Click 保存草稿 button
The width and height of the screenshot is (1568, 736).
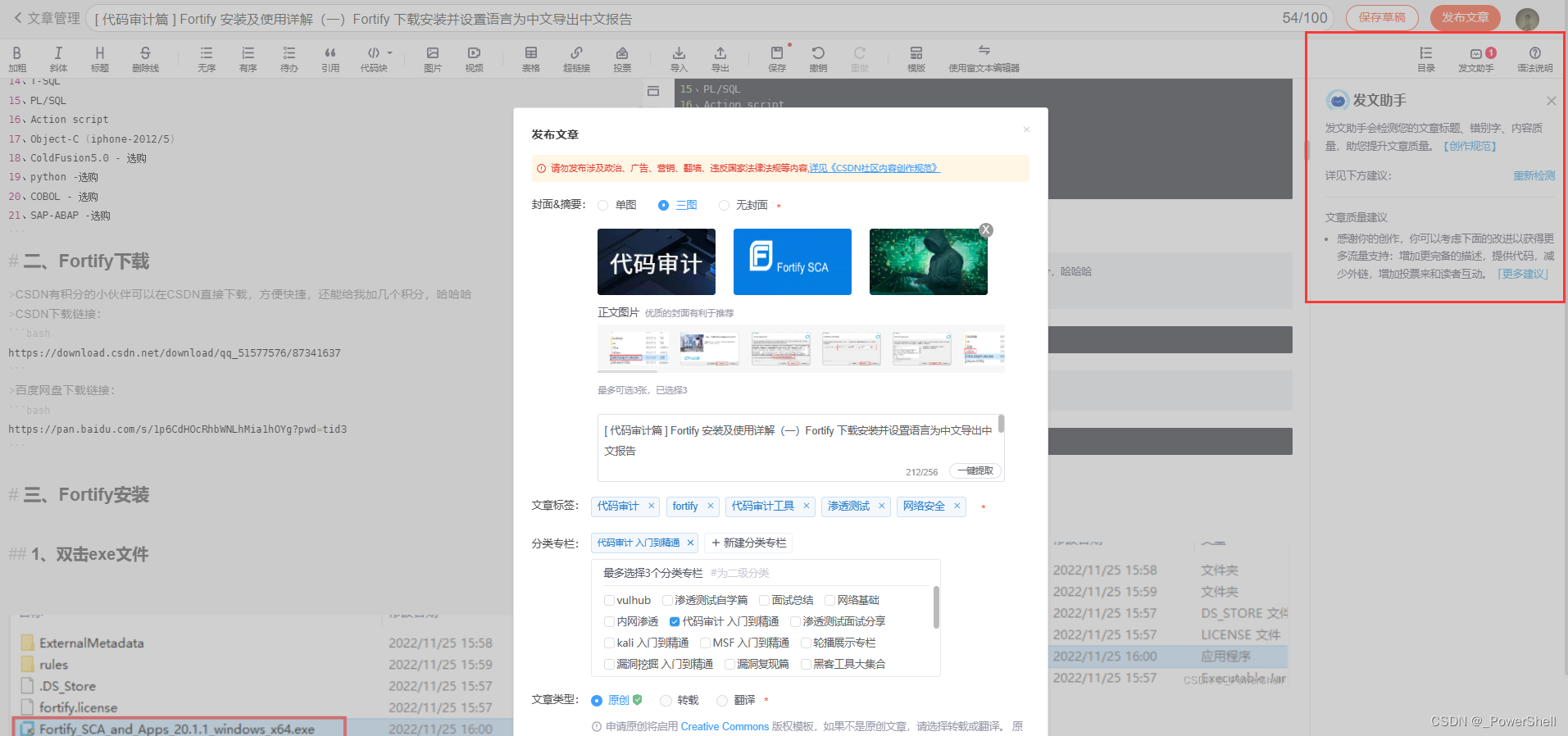1382,17
